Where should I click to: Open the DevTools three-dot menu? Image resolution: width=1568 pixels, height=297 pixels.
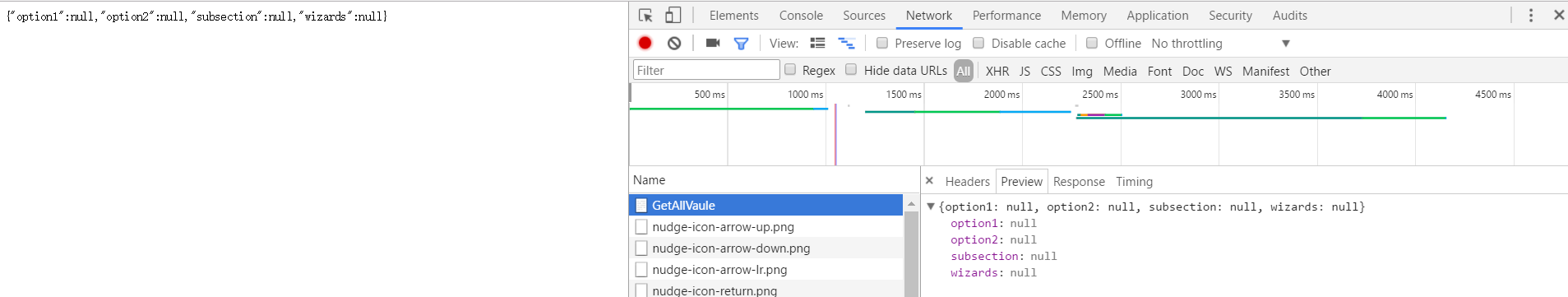1531,15
